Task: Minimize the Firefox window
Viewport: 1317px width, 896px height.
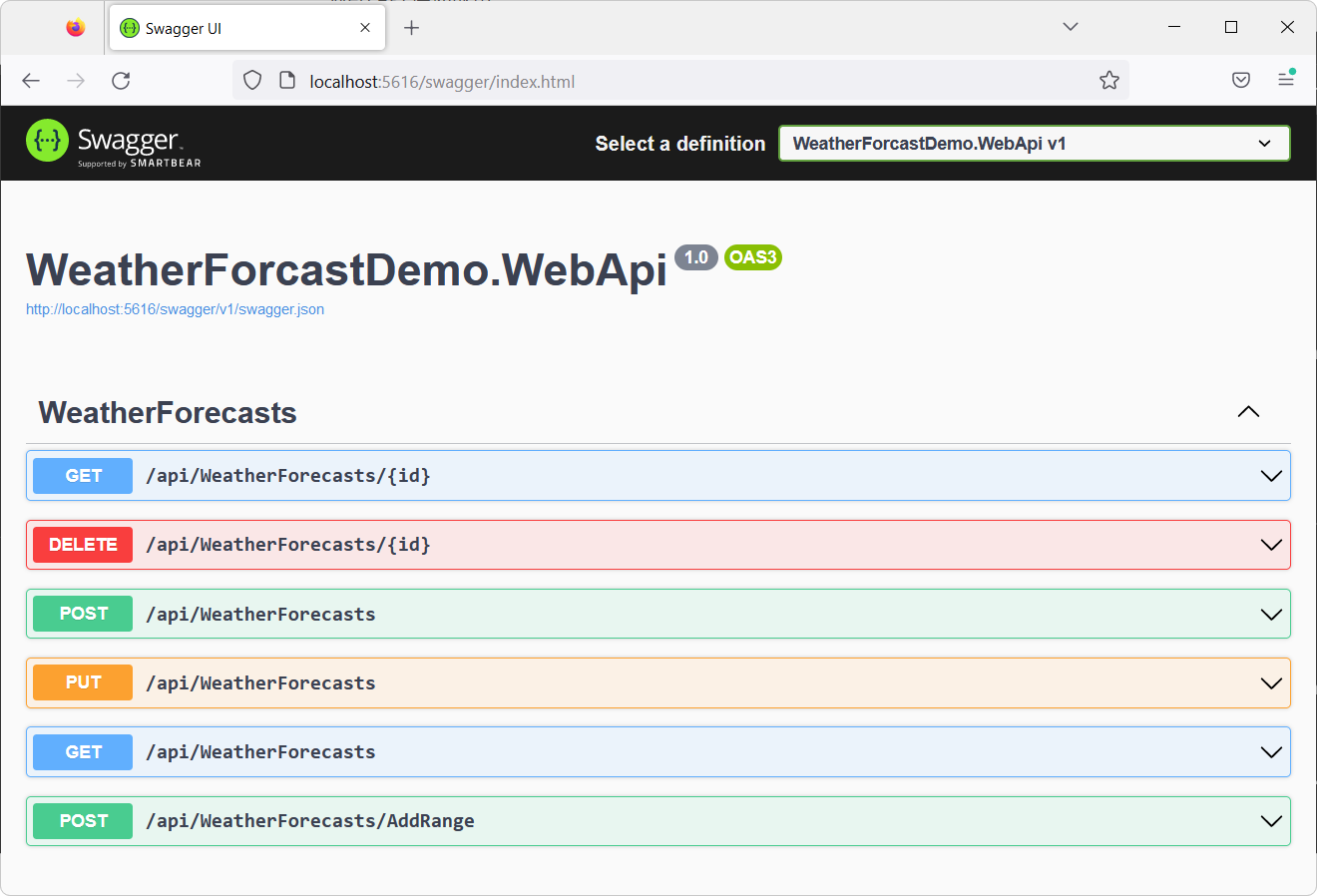Action: coord(1174,27)
